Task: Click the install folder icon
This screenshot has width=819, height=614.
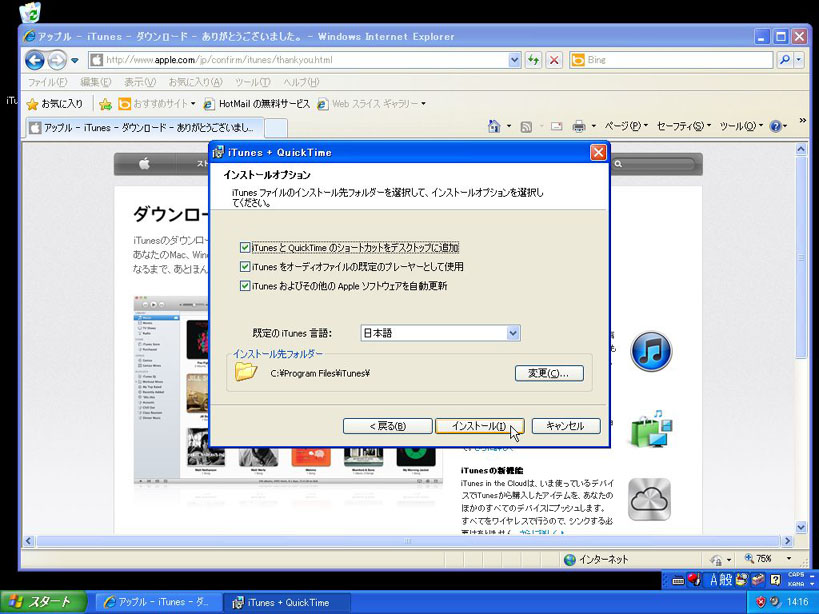Action: tap(246, 372)
